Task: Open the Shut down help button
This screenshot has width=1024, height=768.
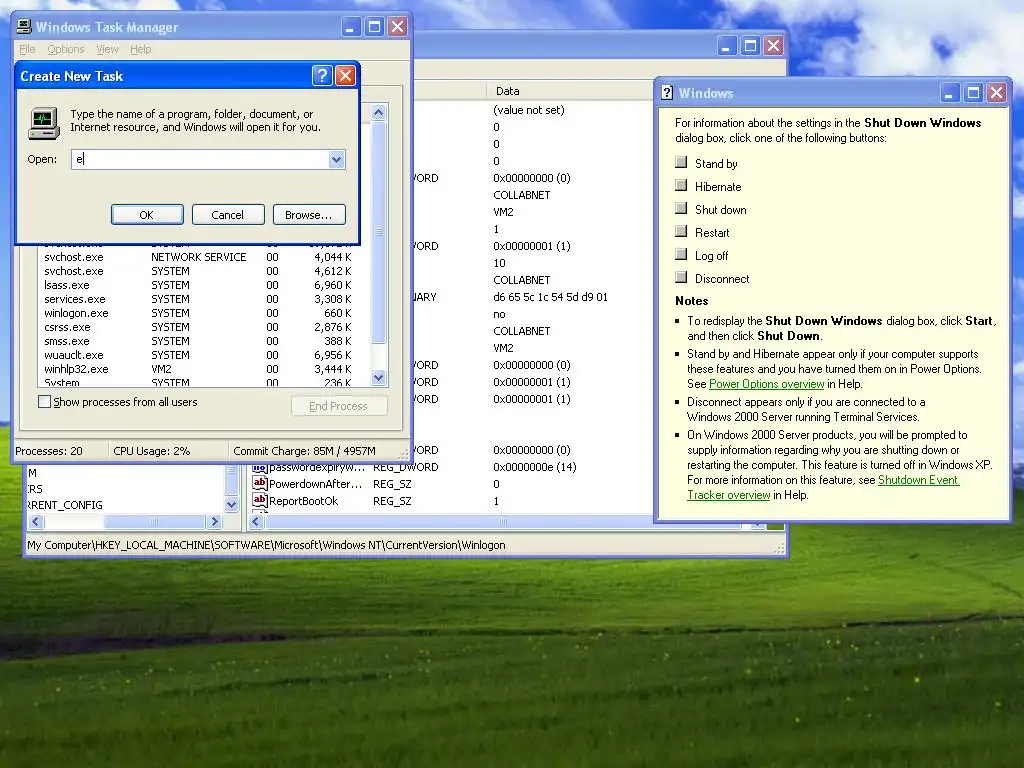Action: 681,208
